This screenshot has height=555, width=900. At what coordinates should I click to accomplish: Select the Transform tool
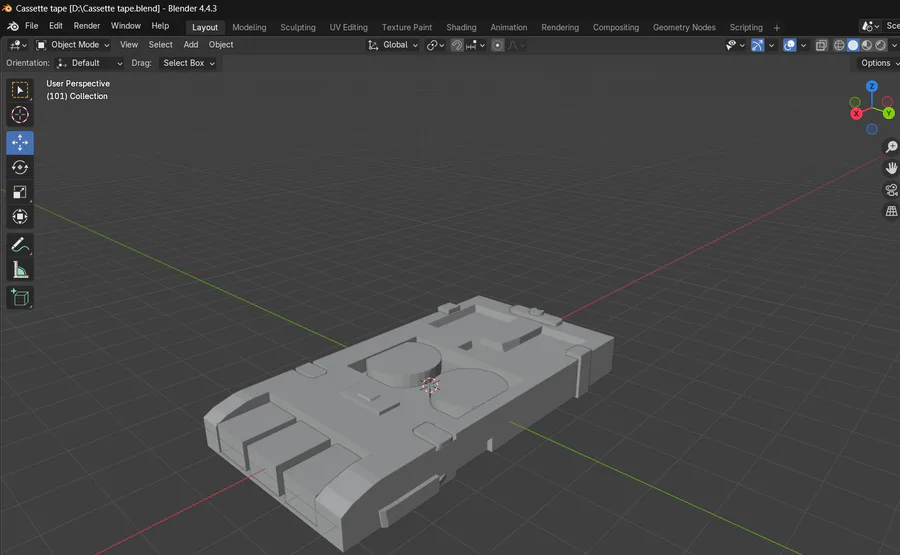[20, 216]
